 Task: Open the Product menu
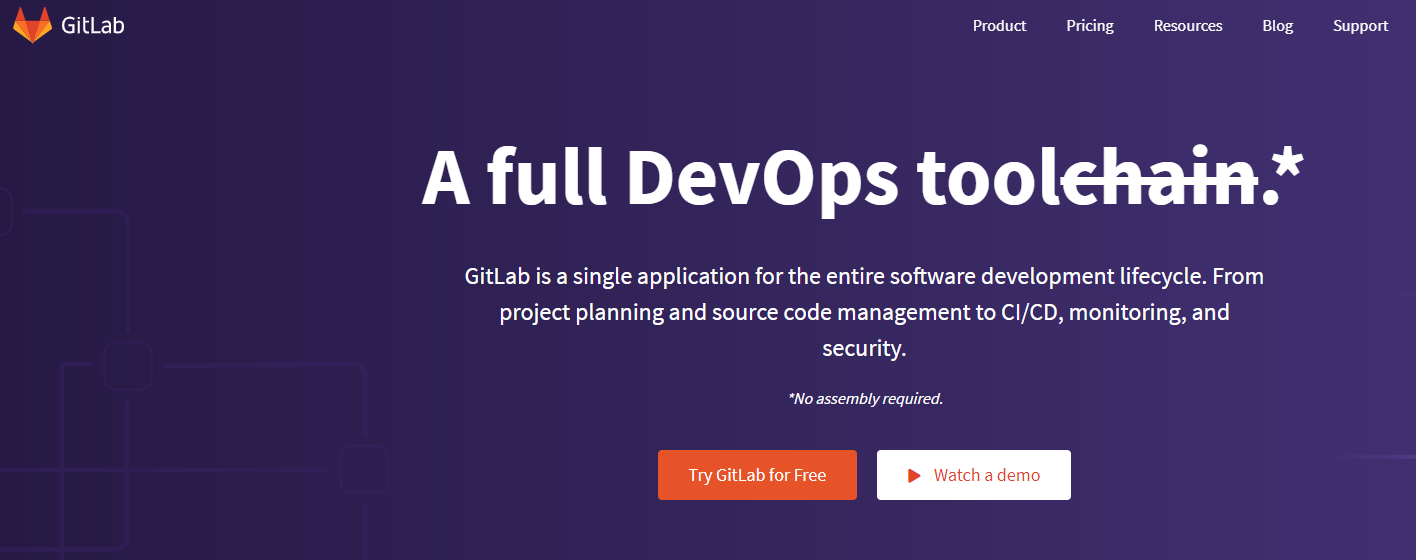999,26
